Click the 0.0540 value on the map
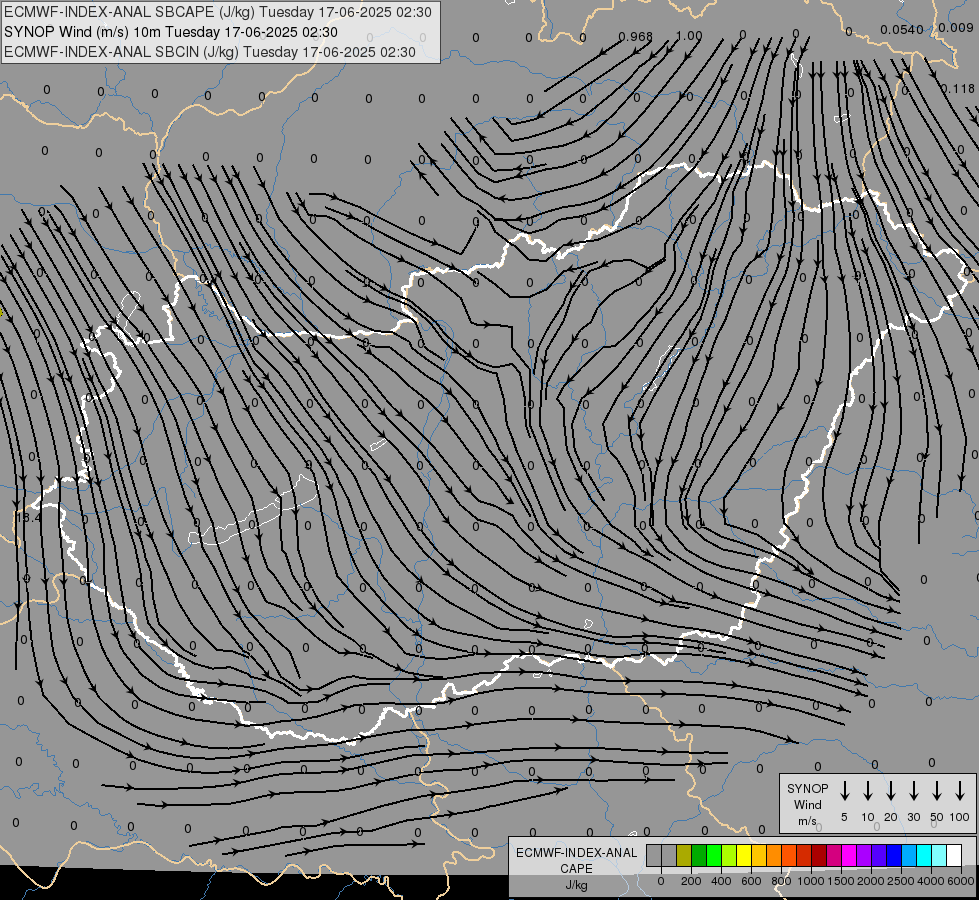979x900 pixels. click(x=902, y=29)
